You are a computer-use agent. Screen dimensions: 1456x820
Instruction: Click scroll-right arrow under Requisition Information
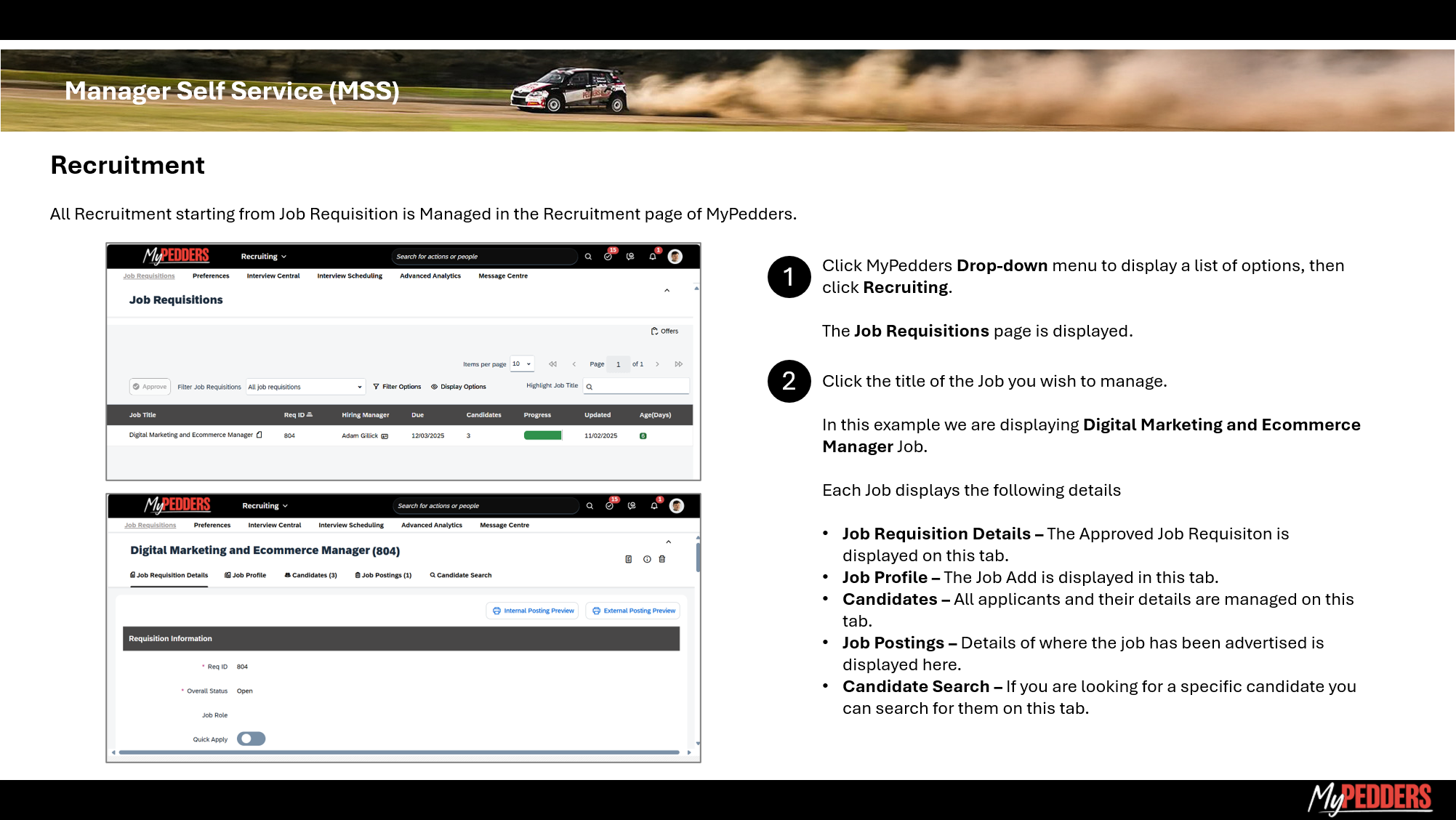(689, 752)
